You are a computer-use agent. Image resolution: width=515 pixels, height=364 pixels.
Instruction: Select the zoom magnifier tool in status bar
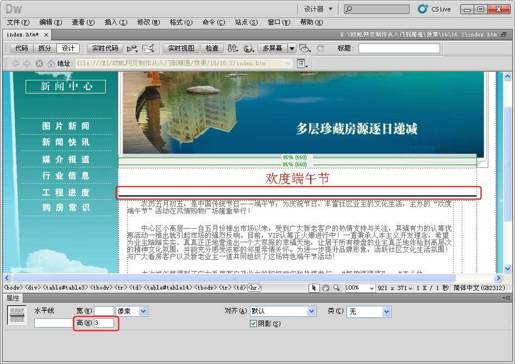pos(337,287)
